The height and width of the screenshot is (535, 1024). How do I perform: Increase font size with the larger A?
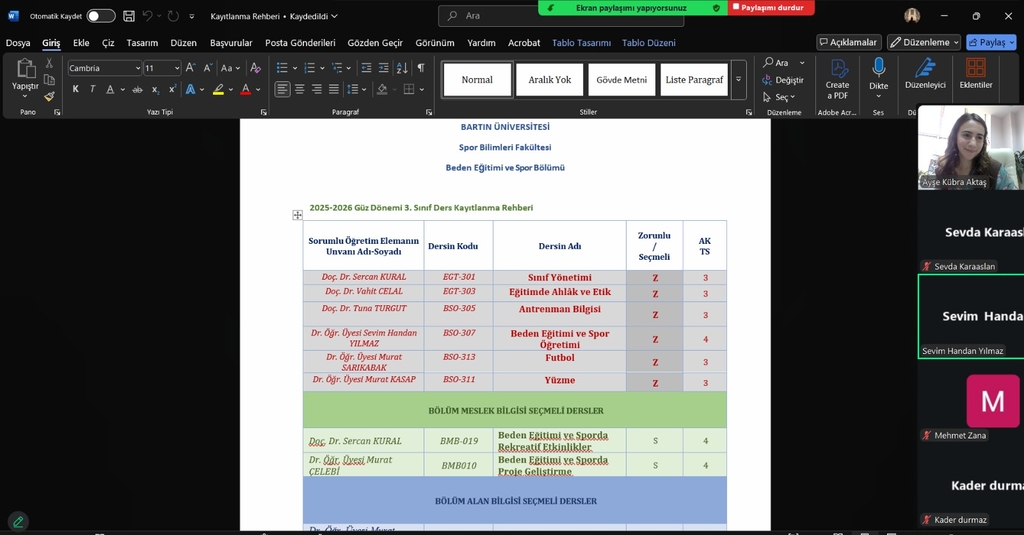[190, 68]
